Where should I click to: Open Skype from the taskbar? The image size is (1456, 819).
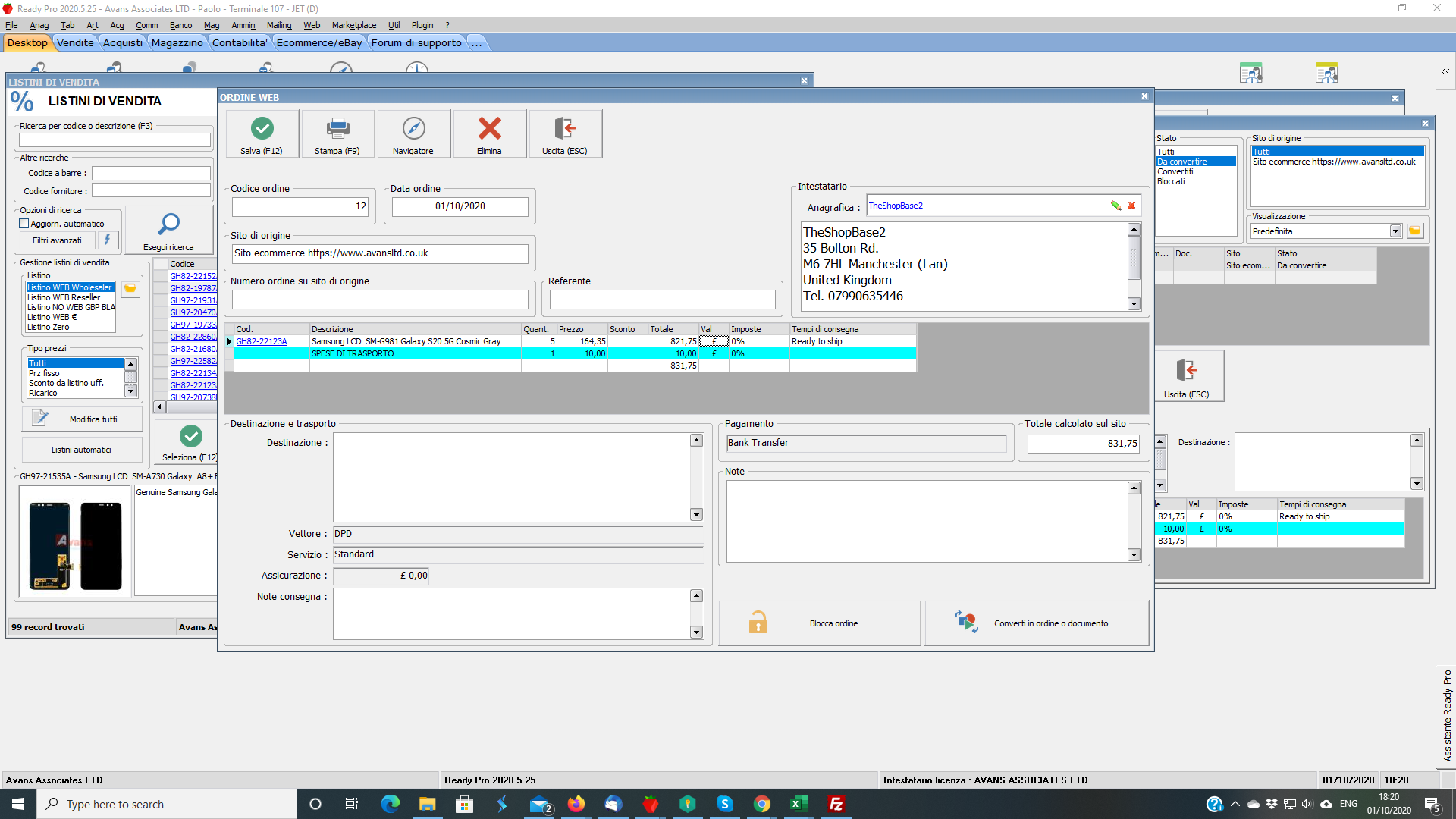pos(724,804)
